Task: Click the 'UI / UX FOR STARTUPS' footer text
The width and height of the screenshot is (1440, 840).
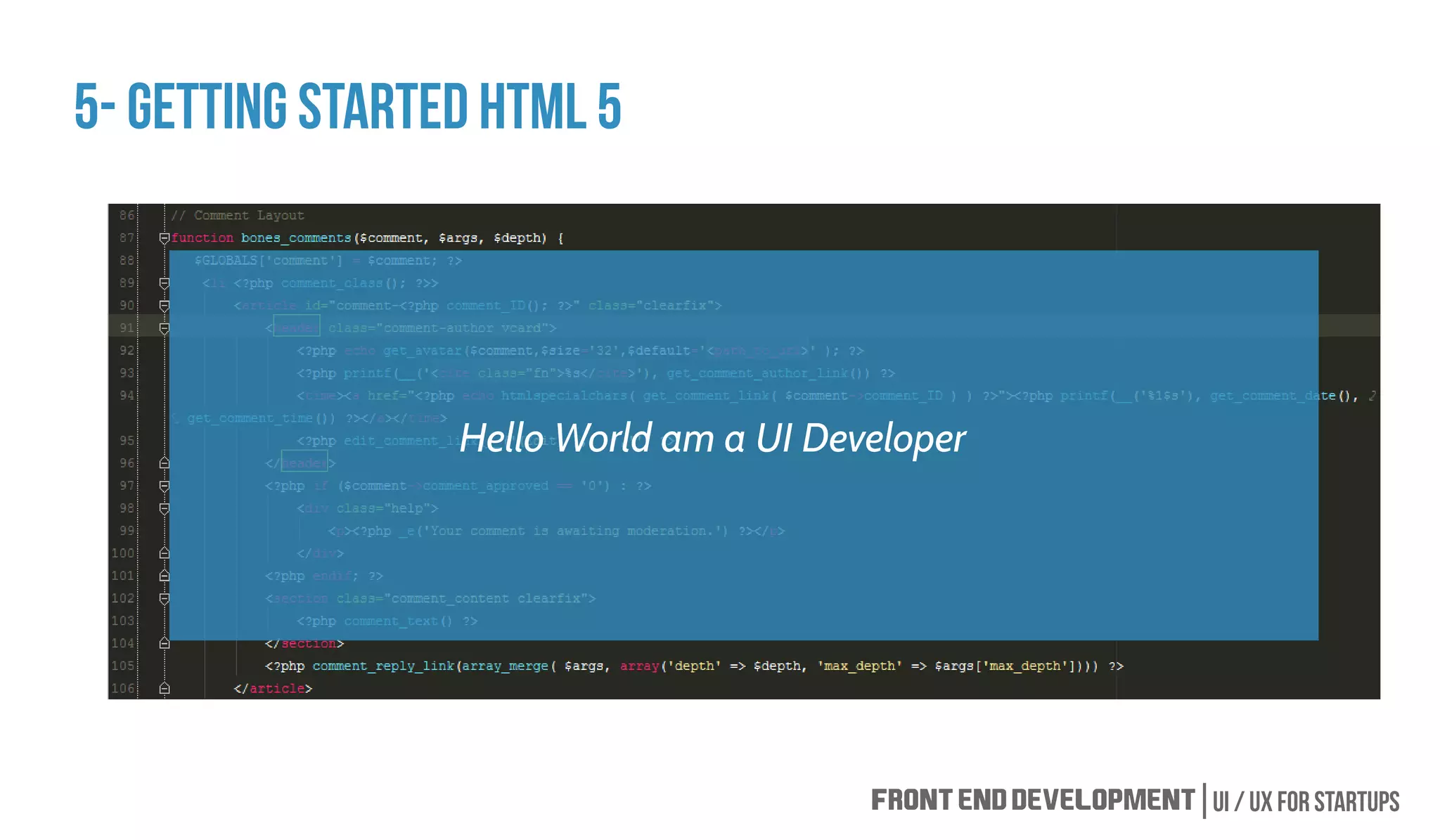Action: [x=1306, y=801]
